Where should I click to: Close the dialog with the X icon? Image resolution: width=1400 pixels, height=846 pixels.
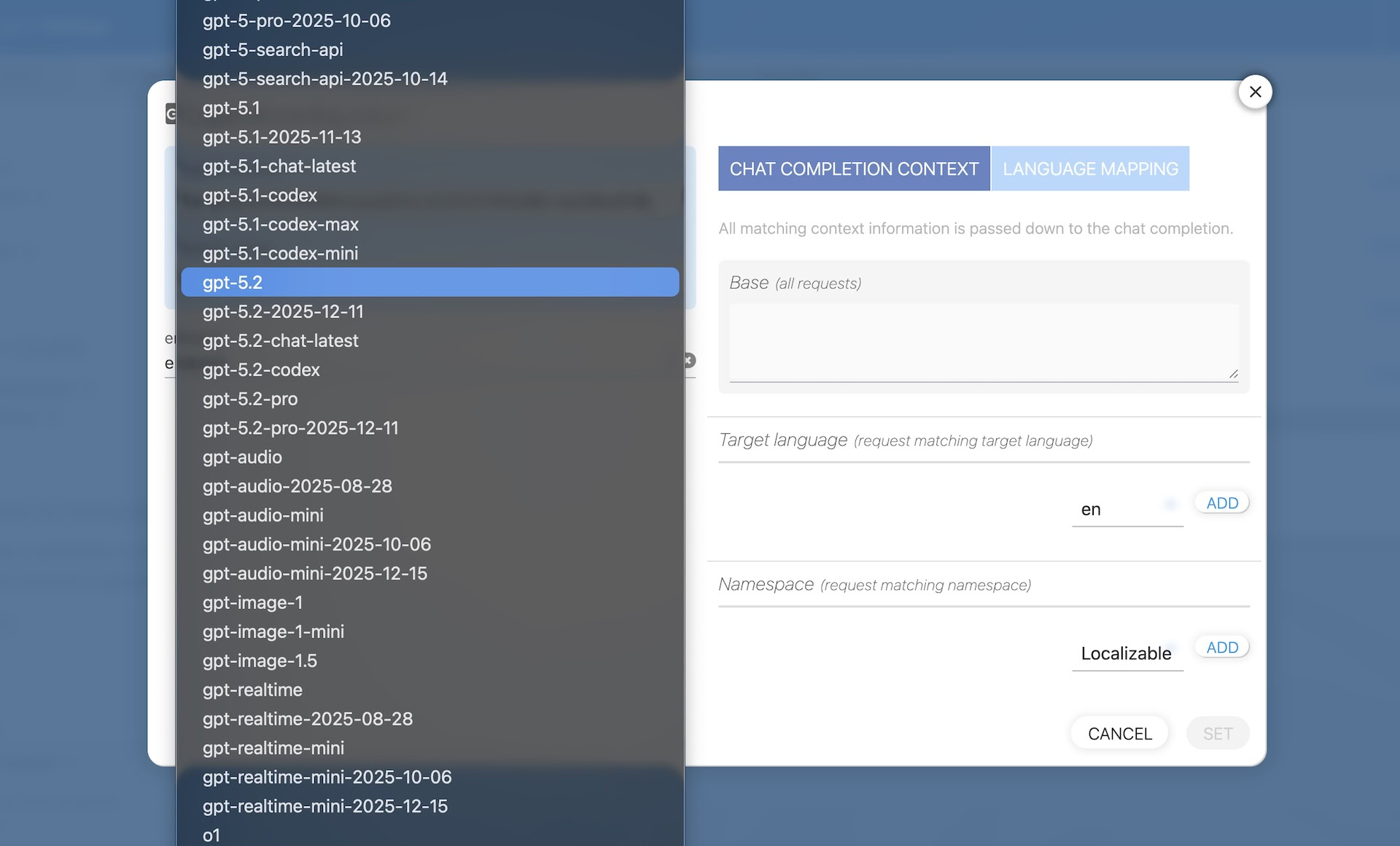point(1255,92)
